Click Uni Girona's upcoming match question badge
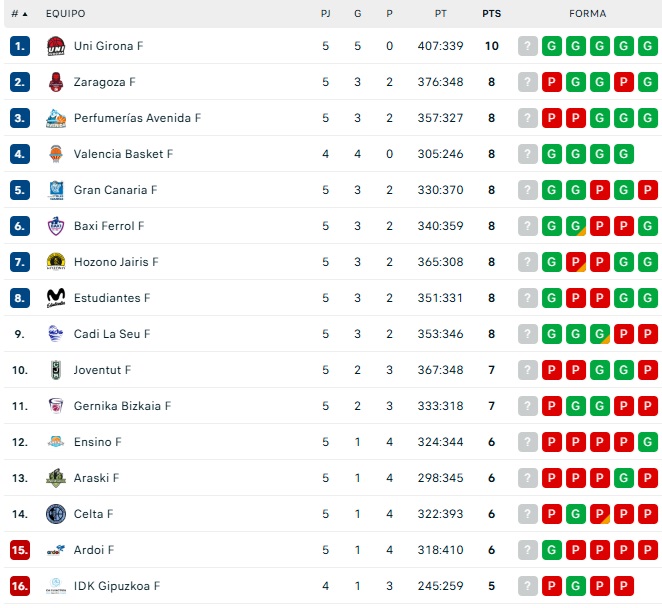 tap(528, 46)
